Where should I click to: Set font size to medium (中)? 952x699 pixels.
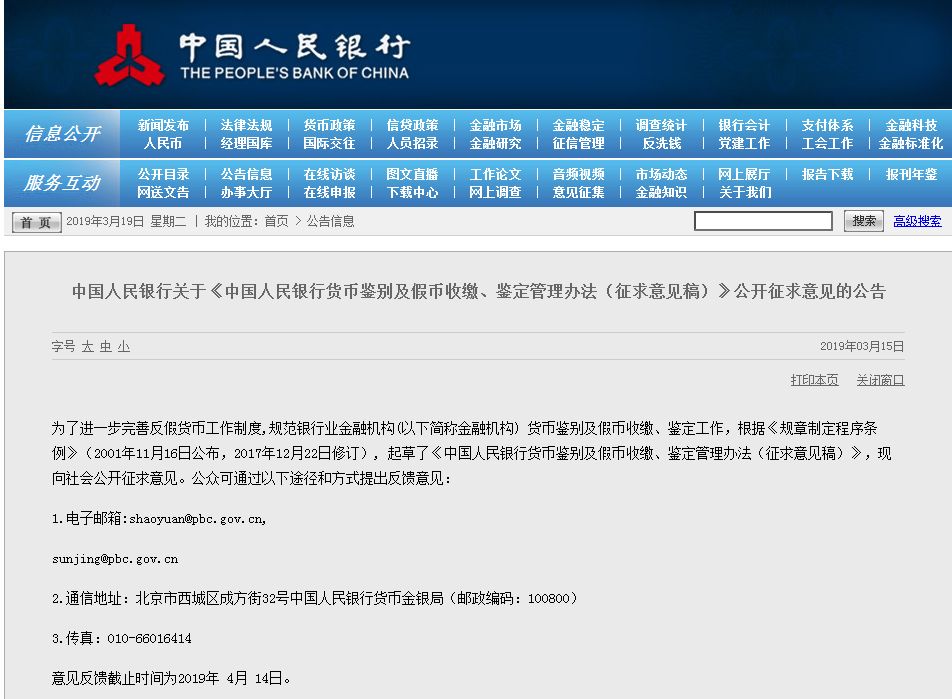pyautogui.click(x=106, y=347)
